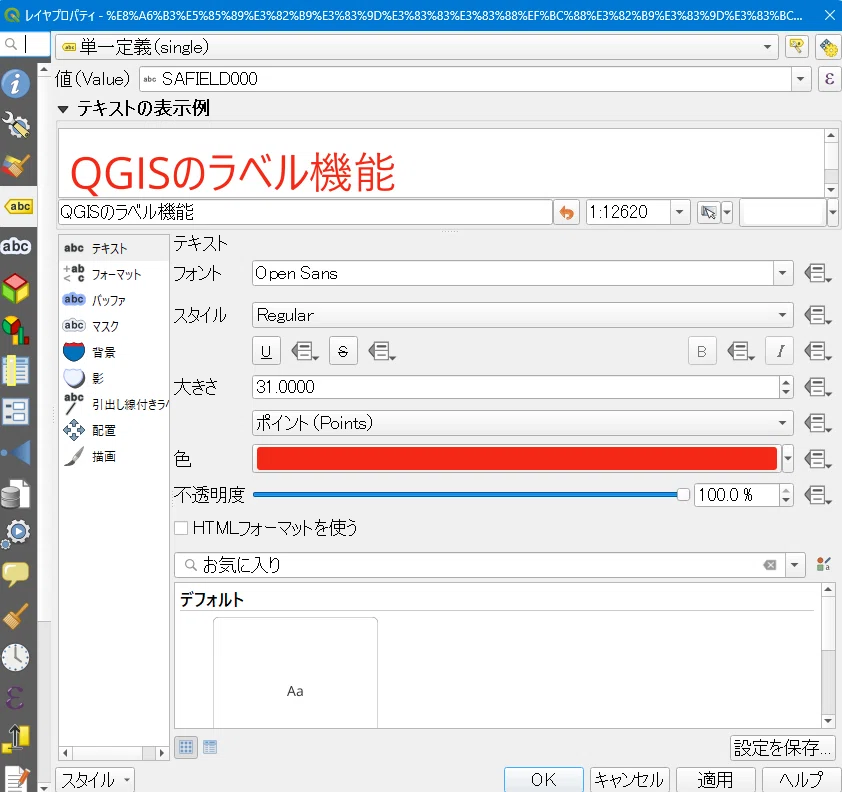Collapse the テキストの表示例 section
Screen dimensions: 842x792
63,109
